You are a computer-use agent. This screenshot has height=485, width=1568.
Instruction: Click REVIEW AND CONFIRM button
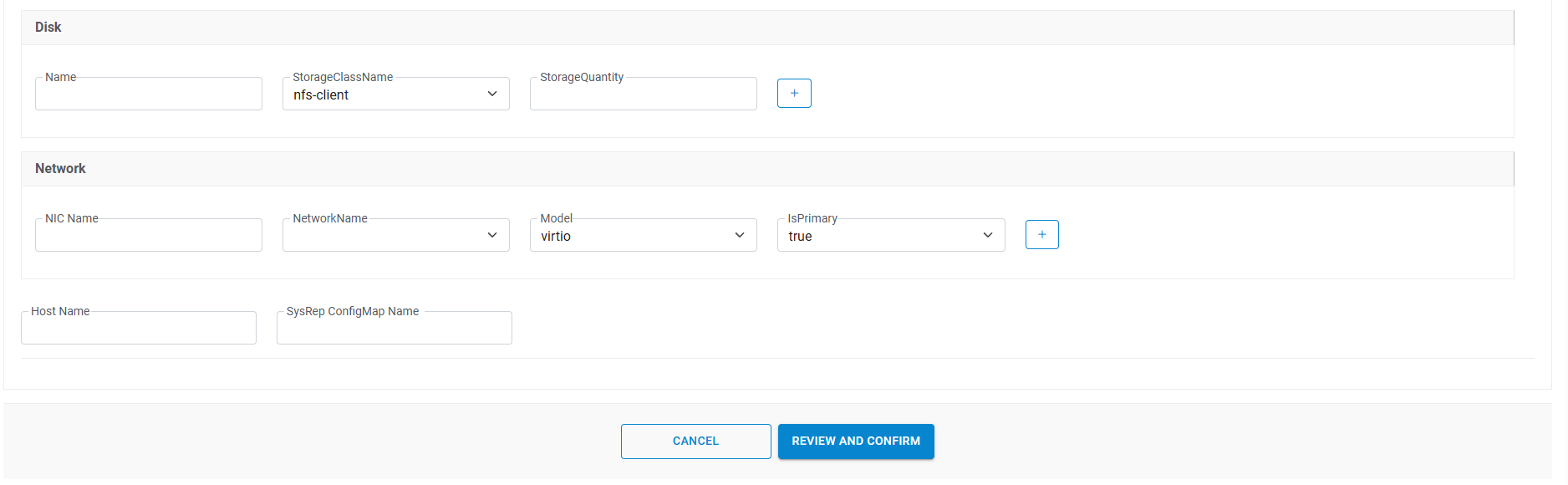tap(856, 442)
